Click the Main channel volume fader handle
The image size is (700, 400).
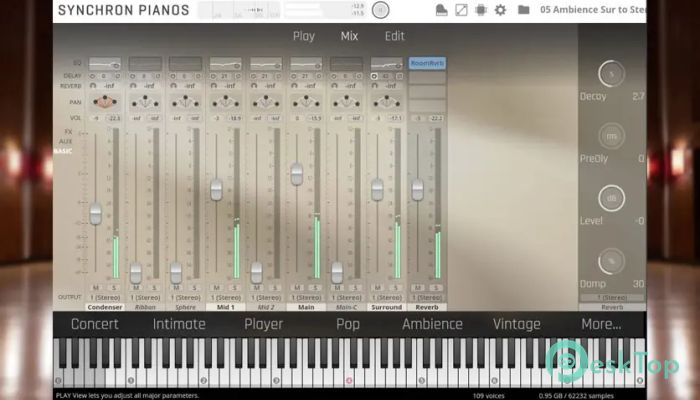(x=297, y=174)
